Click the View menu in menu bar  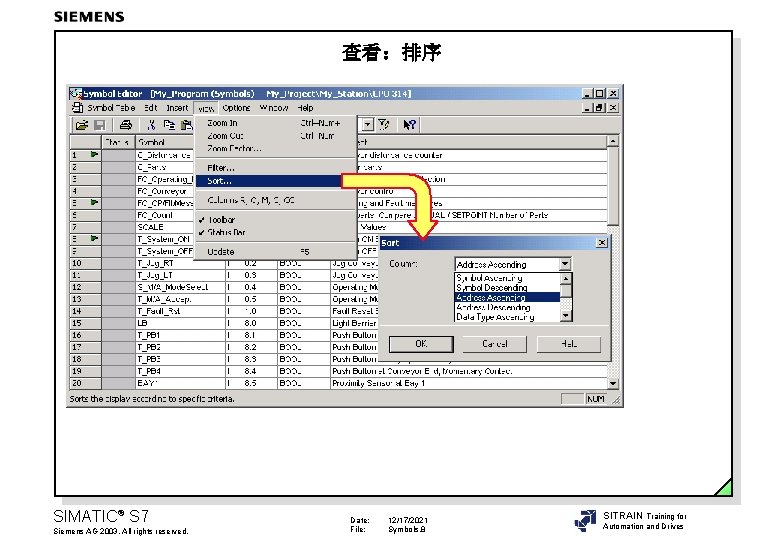pos(206,108)
